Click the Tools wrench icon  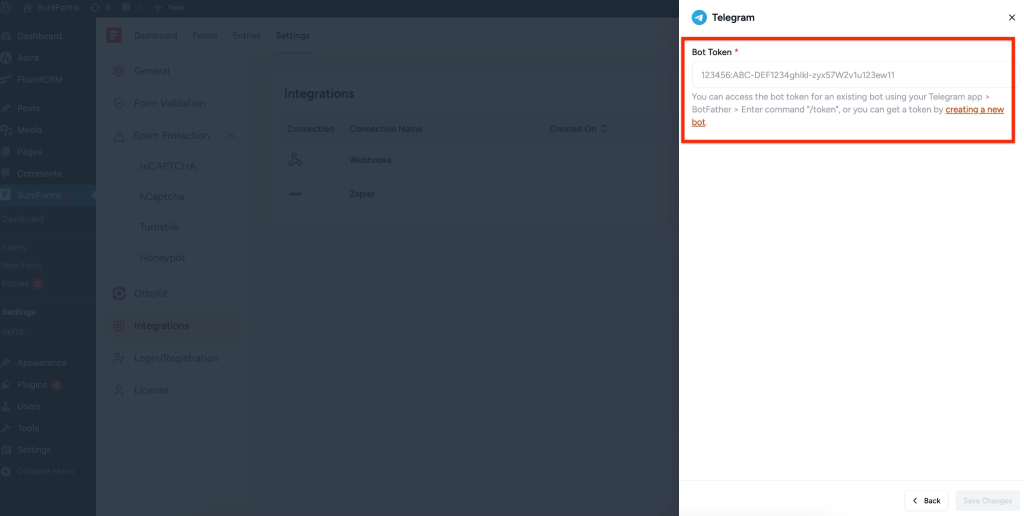click(6, 428)
